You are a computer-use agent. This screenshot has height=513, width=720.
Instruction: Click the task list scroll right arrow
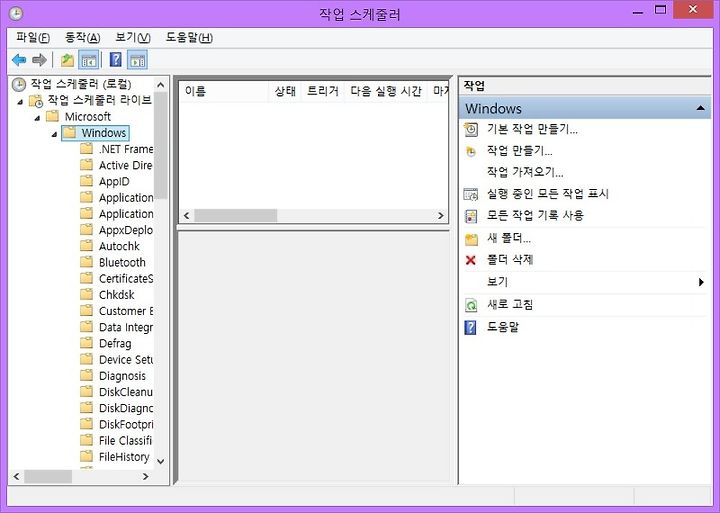(441, 215)
